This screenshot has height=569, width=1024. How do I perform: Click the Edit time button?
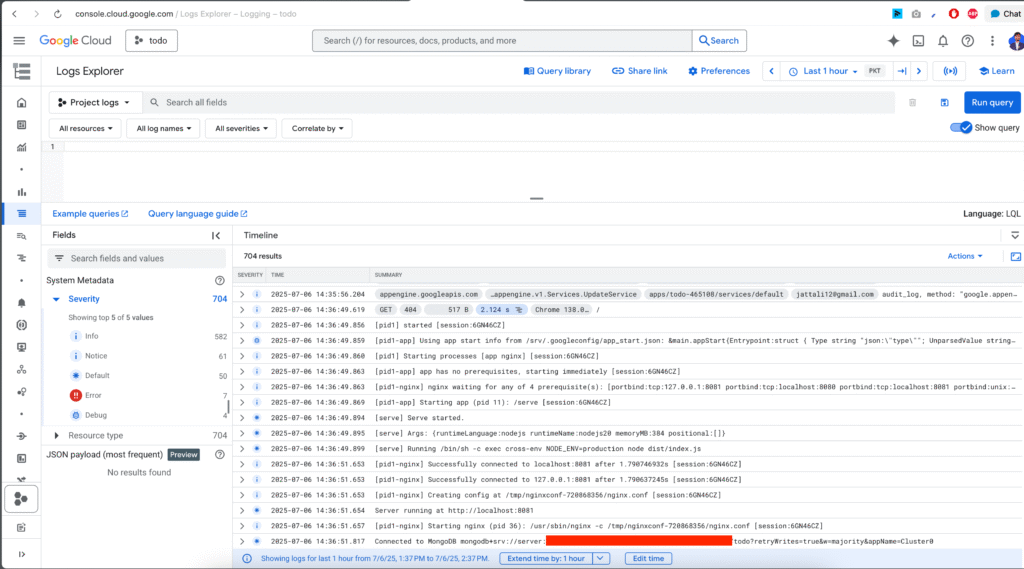click(648, 559)
